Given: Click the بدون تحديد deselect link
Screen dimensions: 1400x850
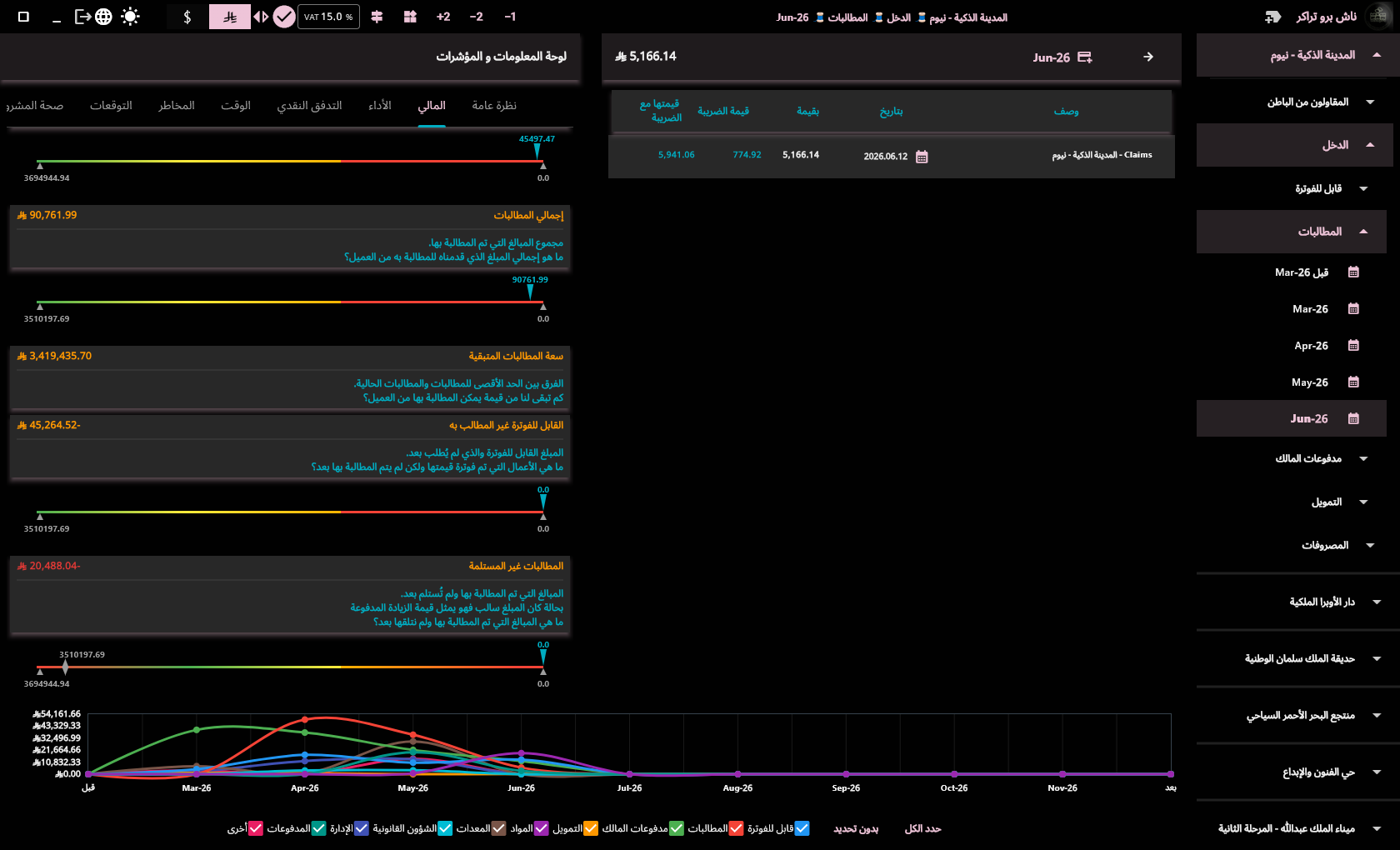Looking at the screenshot, I should point(856,828).
